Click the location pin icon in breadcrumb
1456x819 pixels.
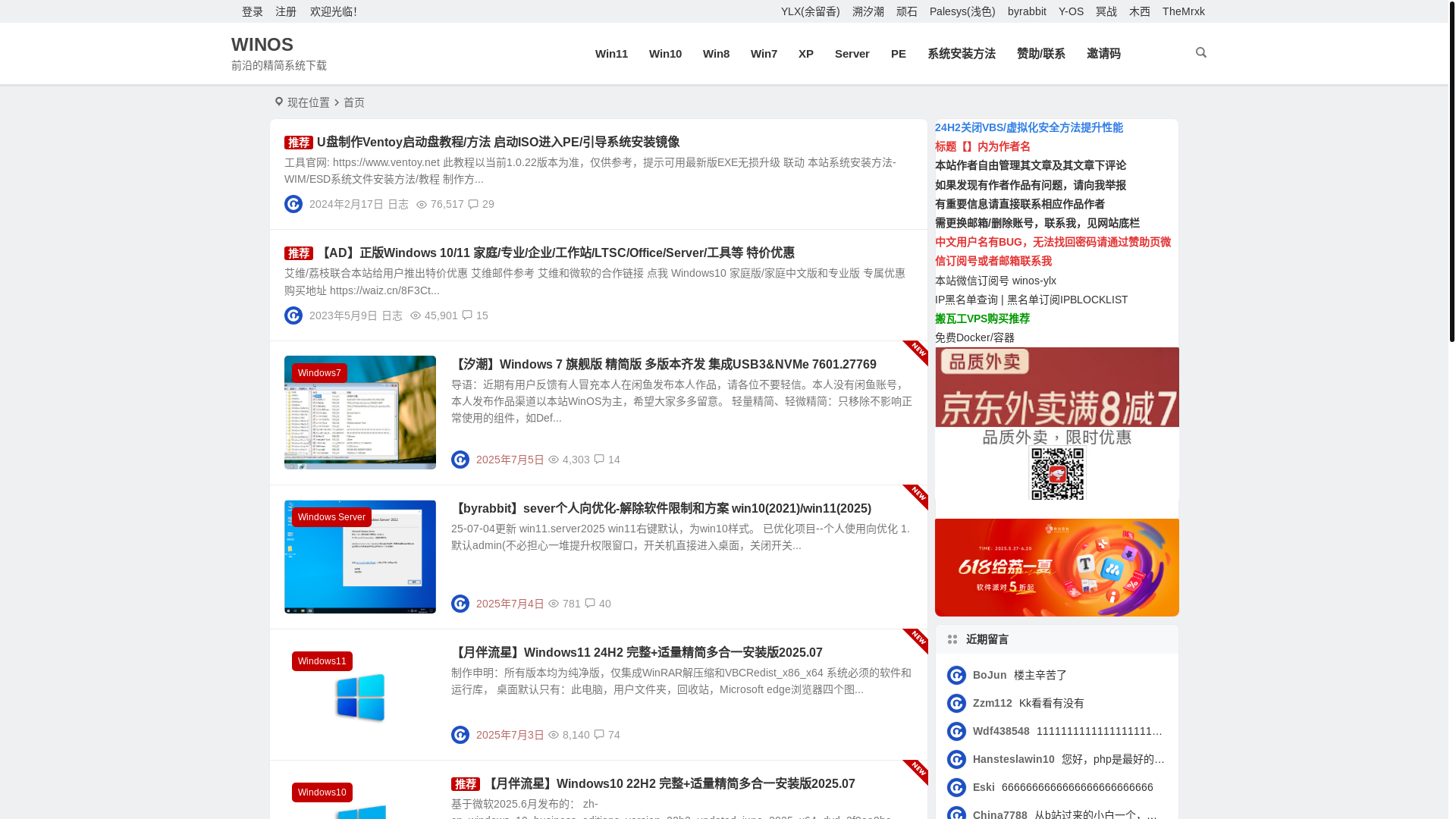click(278, 102)
